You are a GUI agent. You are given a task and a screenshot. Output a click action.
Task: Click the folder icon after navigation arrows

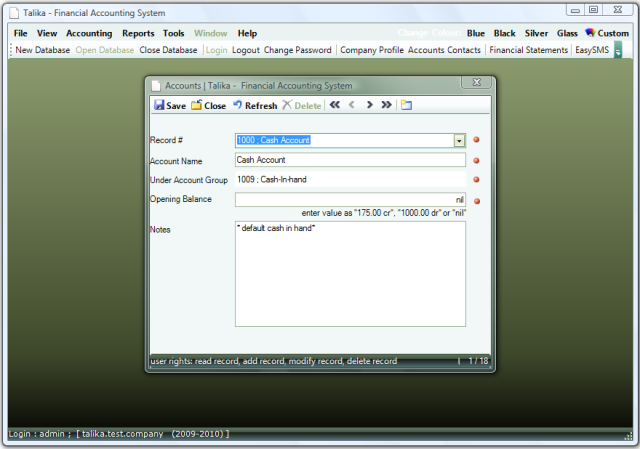tap(406, 105)
